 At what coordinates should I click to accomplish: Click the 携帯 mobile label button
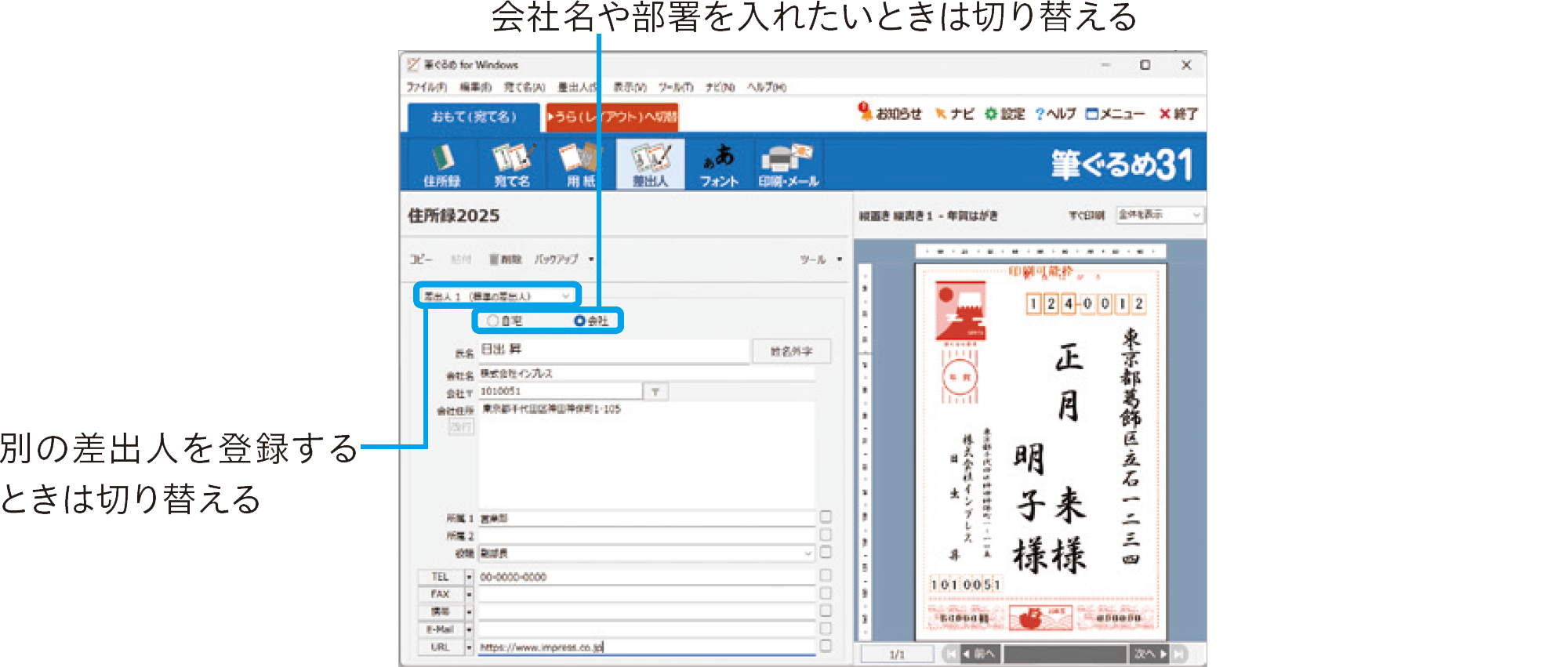441,611
